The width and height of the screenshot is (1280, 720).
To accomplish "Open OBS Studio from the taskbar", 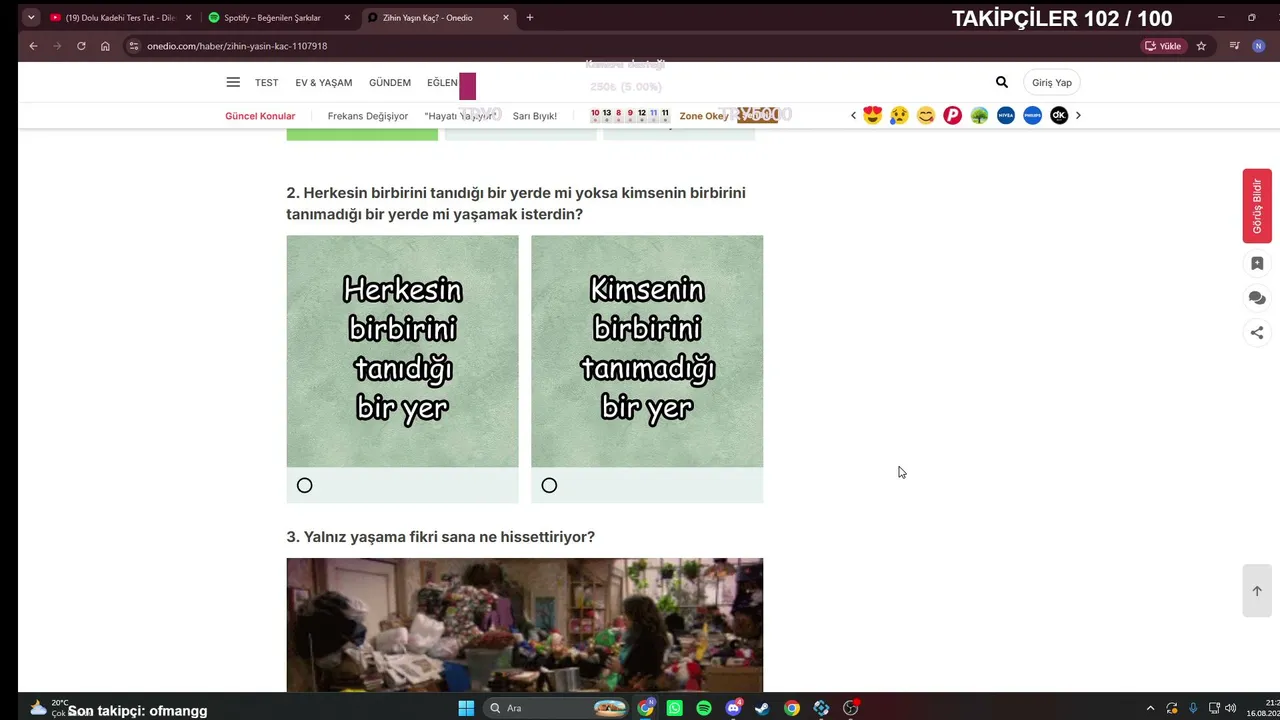I will point(850,708).
